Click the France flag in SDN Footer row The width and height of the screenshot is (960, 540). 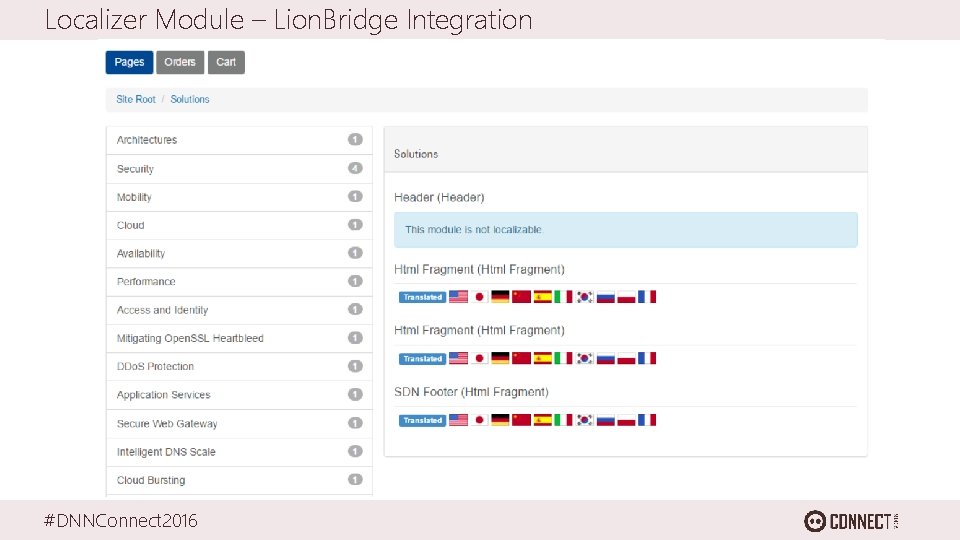[x=647, y=420]
